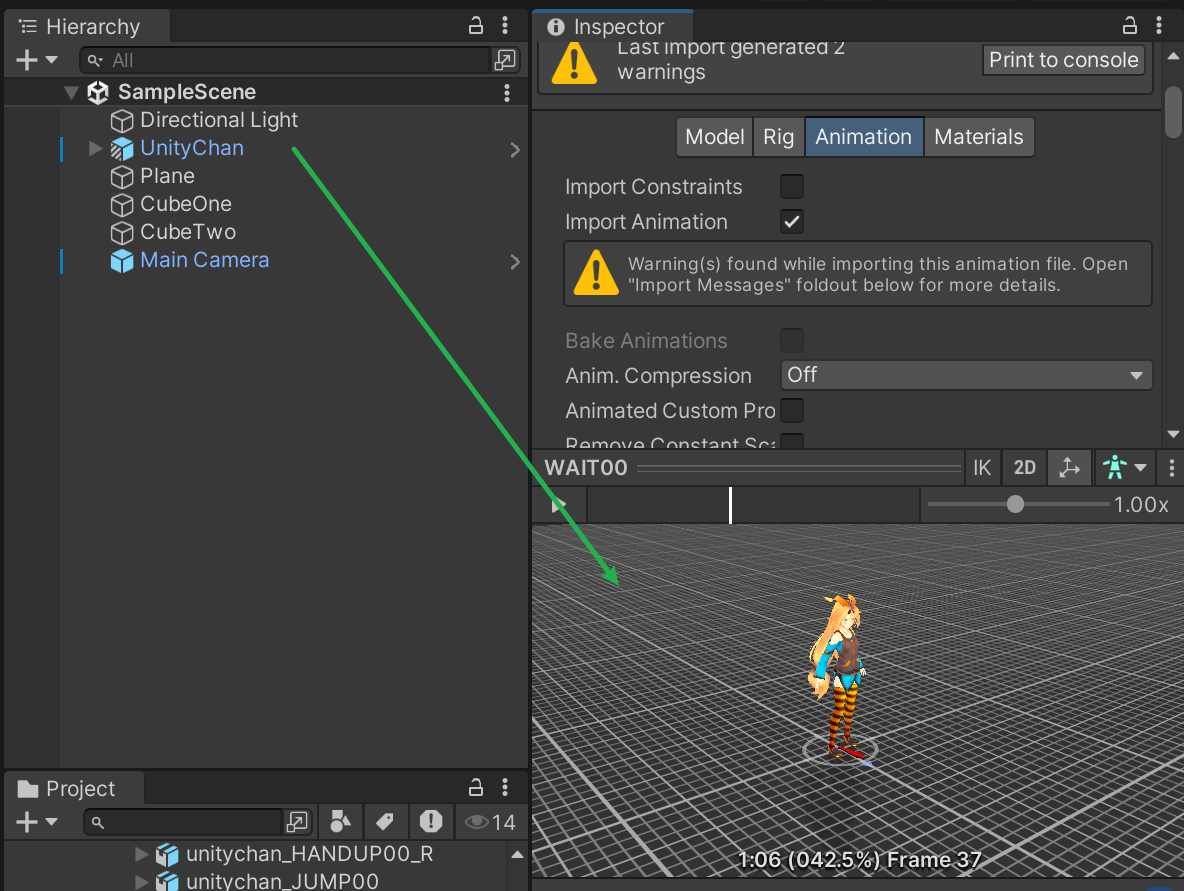
Task: Open preview panel more options
Action: point(1172,468)
